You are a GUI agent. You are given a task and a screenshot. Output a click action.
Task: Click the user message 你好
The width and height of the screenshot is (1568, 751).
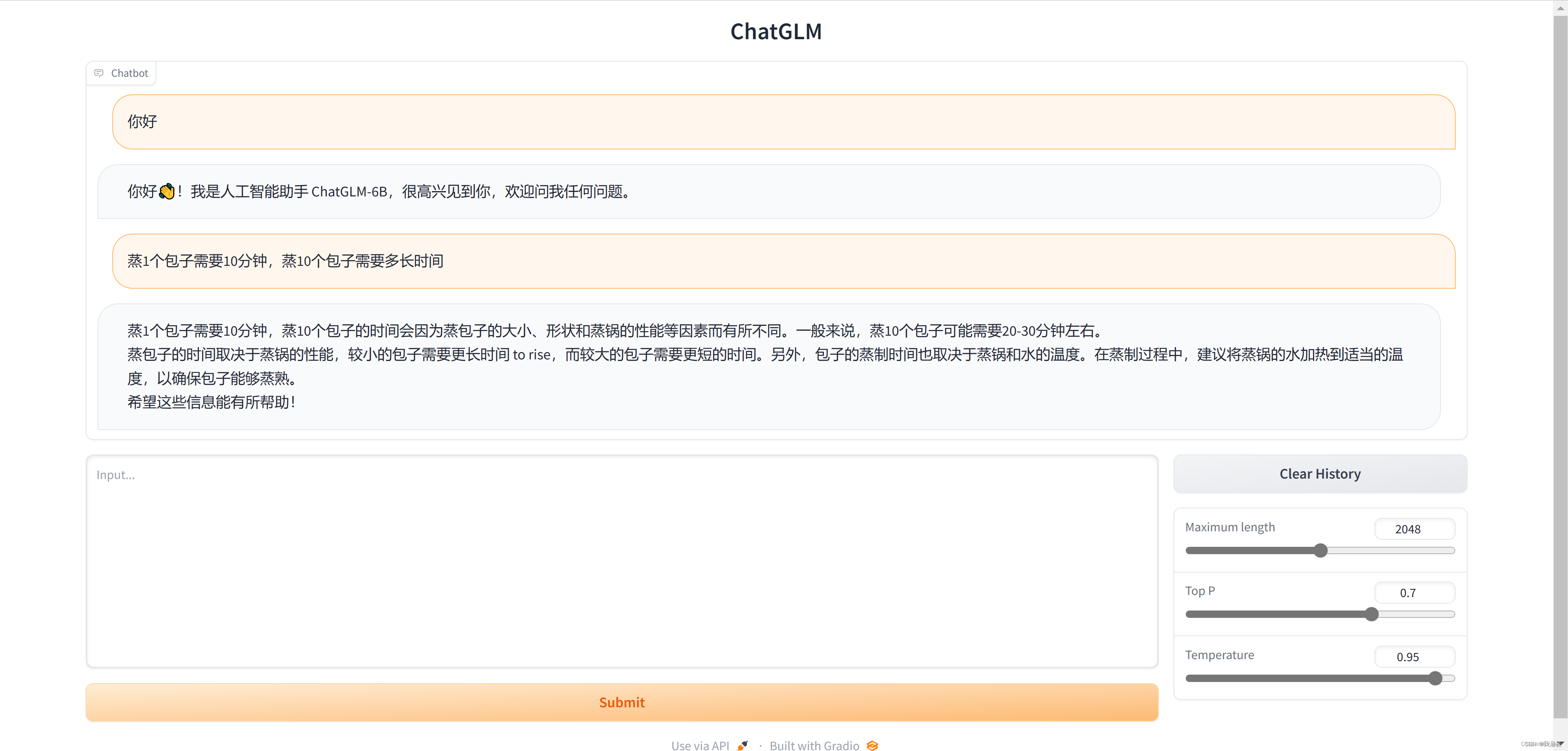(x=784, y=122)
